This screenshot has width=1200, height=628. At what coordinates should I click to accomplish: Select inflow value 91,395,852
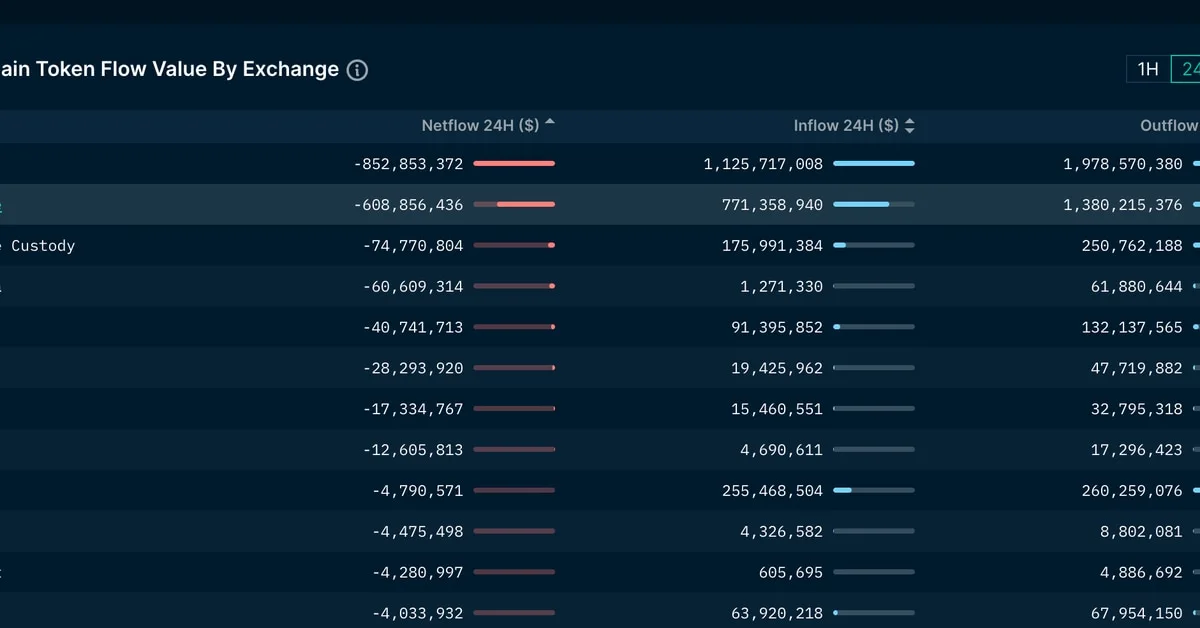click(x=777, y=328)
